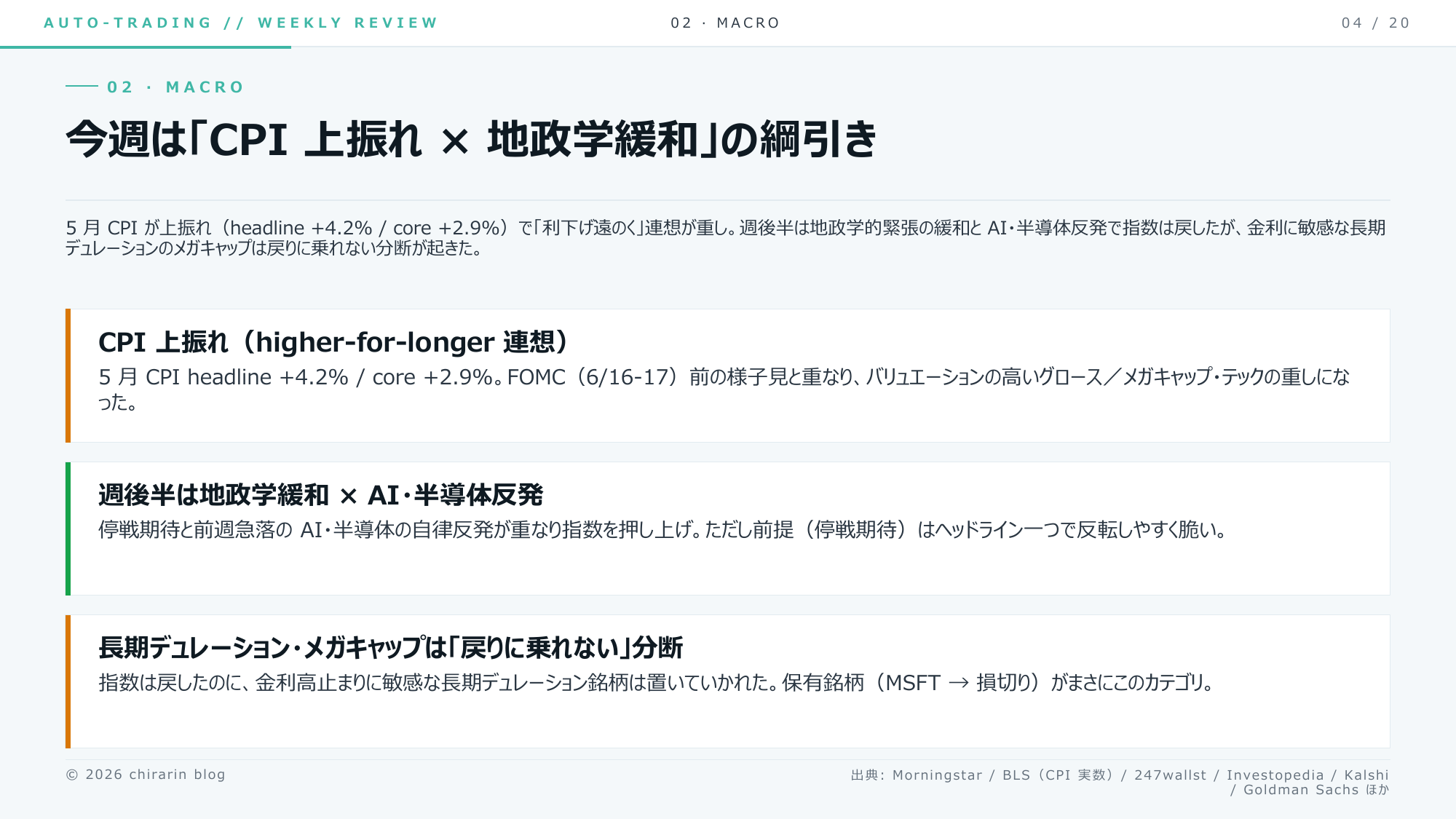Select card heading 'CPI 上振れ（higher-for-longer 連想）'
Image resolution: width=1456 pixels, height=819 pixels.
coord(333,341)
